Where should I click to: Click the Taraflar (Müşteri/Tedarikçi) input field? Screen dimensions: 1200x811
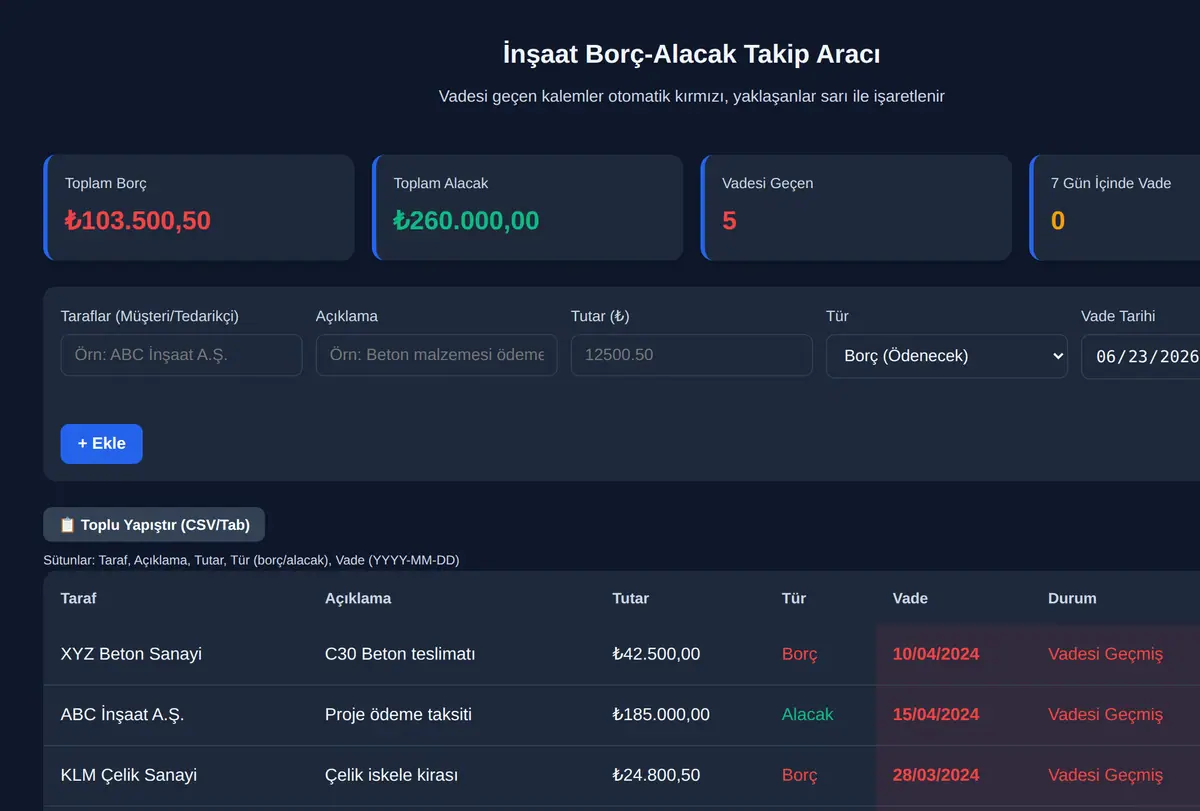coord(181,355)
